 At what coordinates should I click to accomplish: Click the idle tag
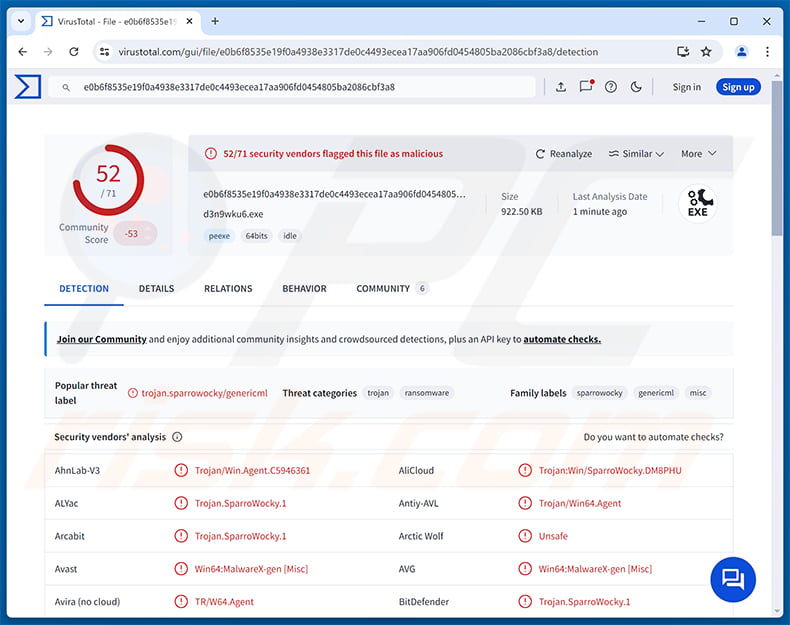[290, 236]
